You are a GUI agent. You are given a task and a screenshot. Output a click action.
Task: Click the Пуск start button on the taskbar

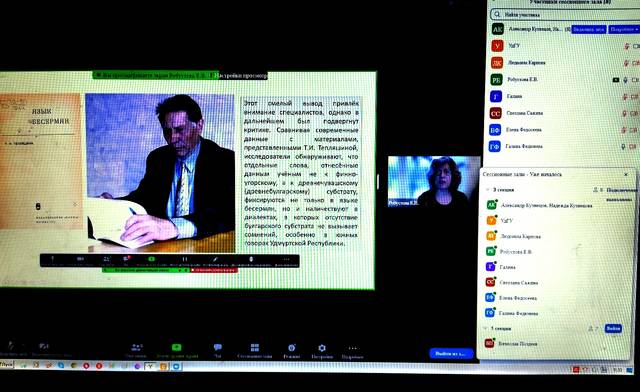7,365
